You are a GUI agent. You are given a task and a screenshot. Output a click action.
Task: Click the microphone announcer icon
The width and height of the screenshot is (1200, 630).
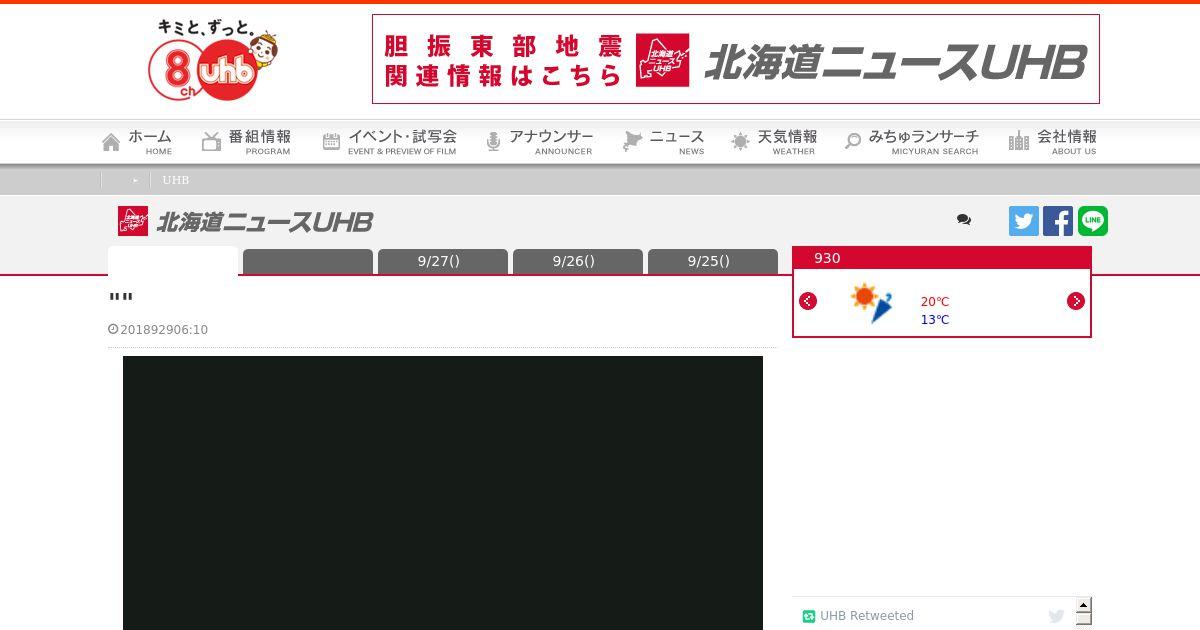493,142
